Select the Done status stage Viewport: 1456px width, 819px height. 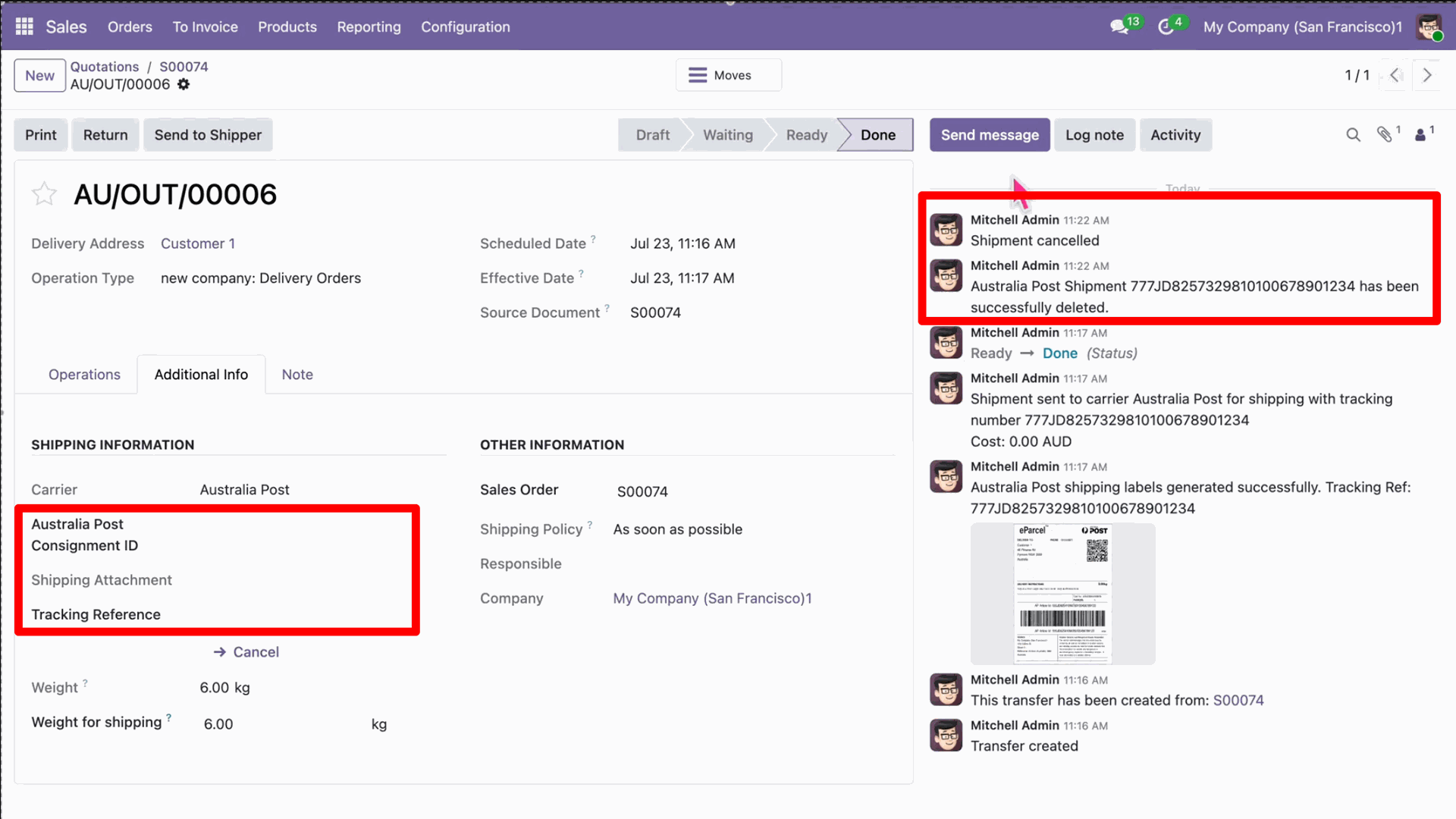click(878, 135)
